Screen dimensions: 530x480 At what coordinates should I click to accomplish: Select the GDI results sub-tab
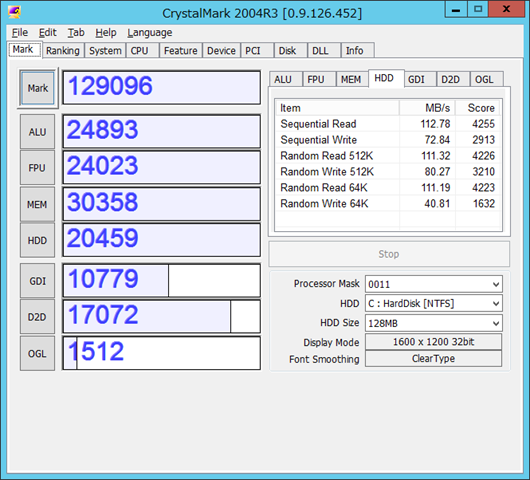coord(416,79)
